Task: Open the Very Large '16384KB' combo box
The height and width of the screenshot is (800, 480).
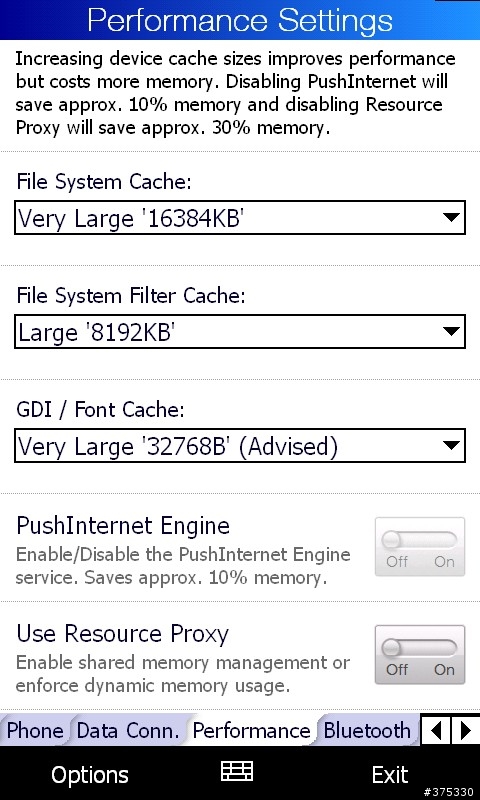Action: point(240,218)
